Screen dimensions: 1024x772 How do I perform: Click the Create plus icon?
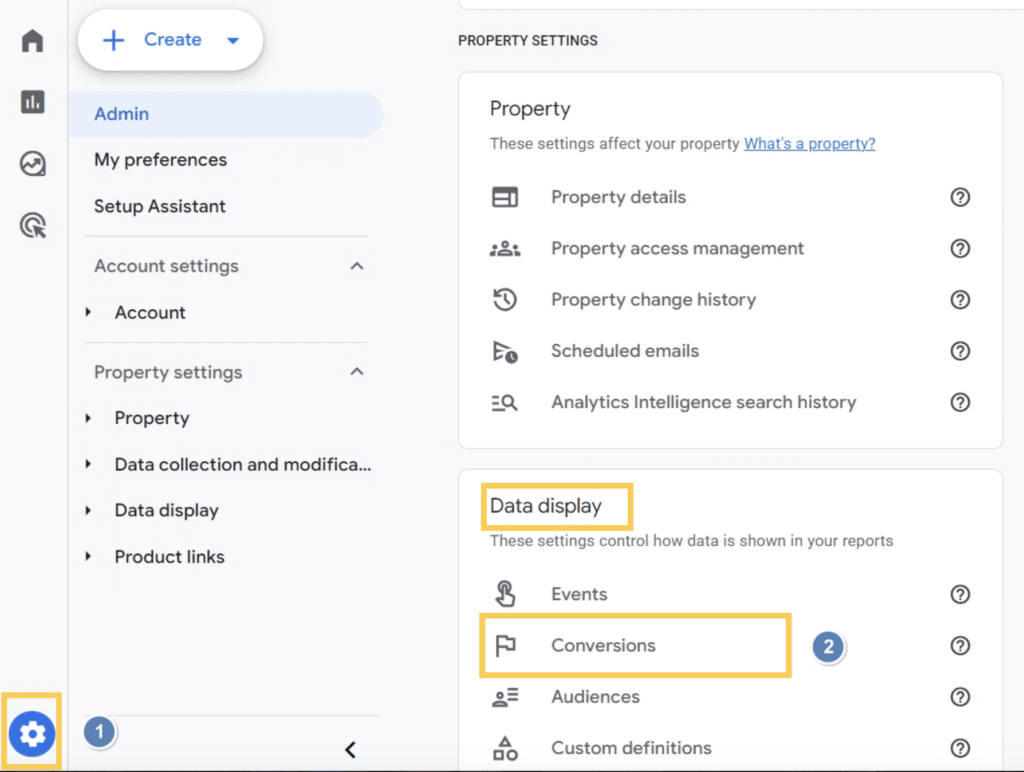114,40
